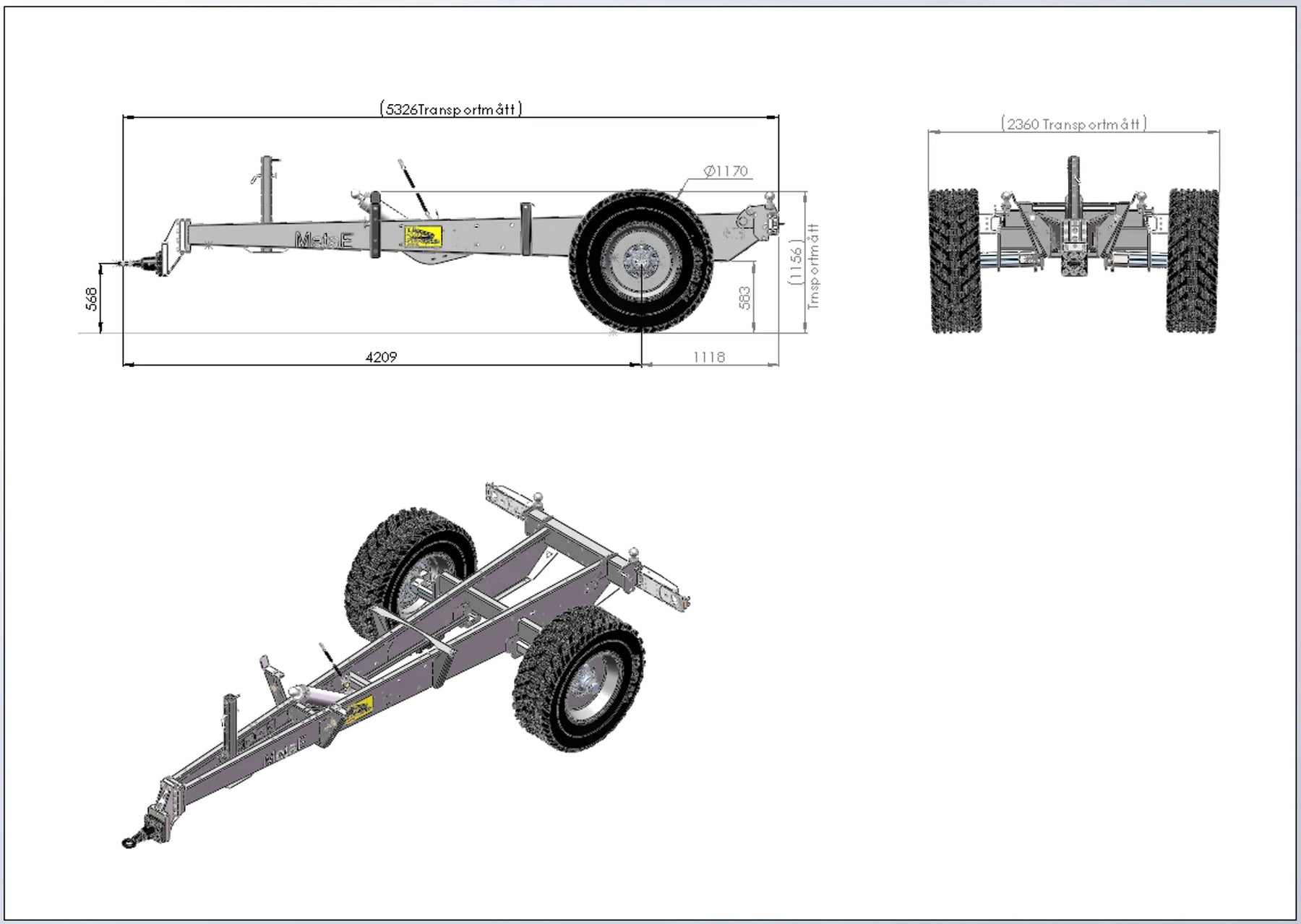Select the 2360 Transportmått width dimension
1301x924 pixels.
tap(1073, 124)
